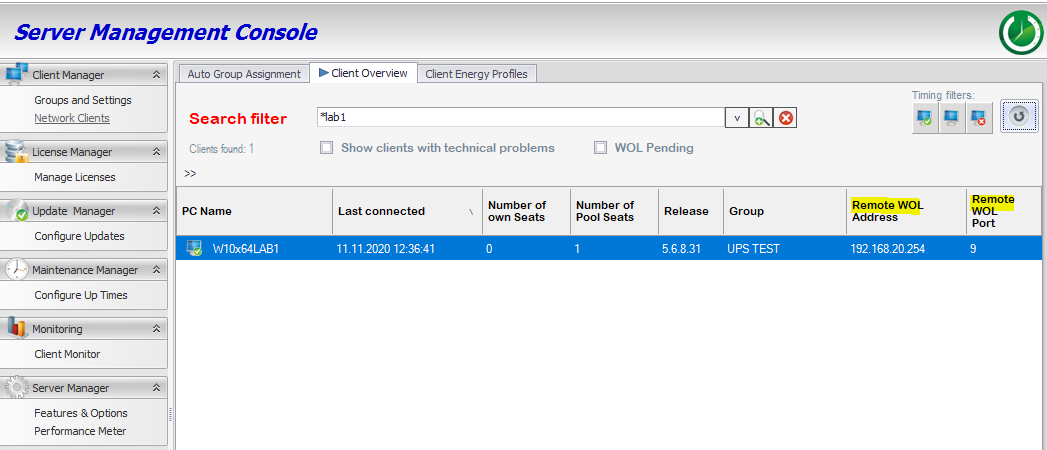Click the green-check monitor timing filter
The width and height of the screenshot is (1047, 450).
(925, 118)
